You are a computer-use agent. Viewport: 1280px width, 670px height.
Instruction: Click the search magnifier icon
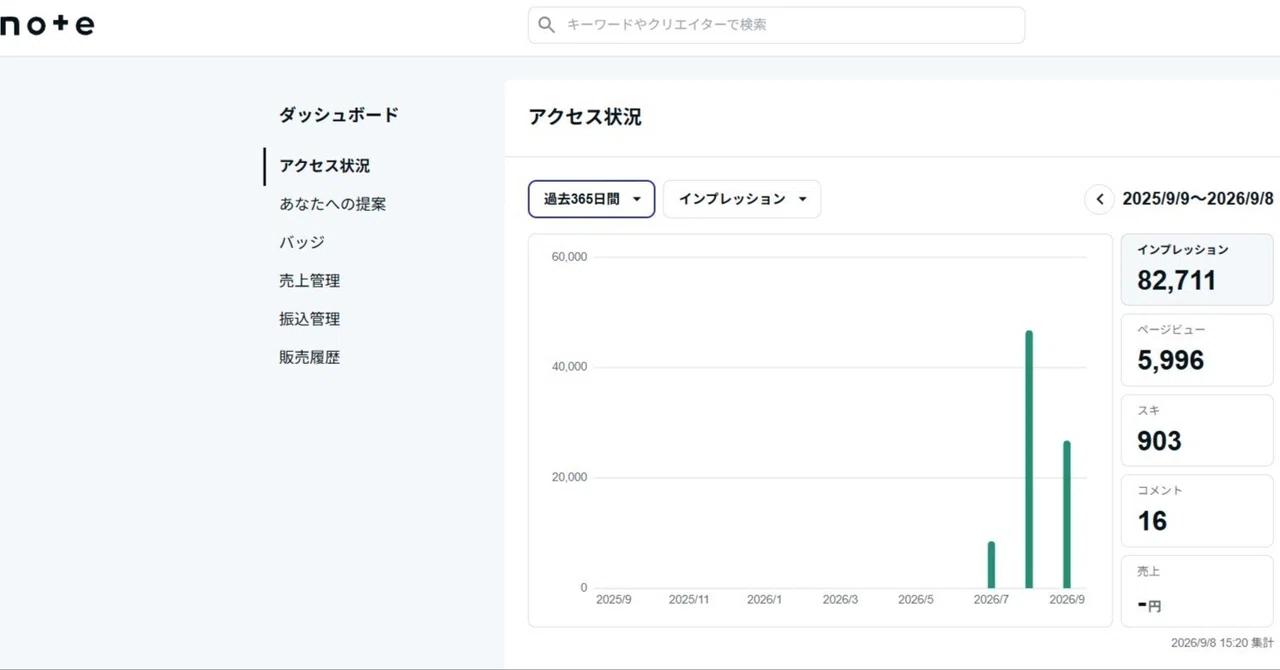[x=546, y=25]
